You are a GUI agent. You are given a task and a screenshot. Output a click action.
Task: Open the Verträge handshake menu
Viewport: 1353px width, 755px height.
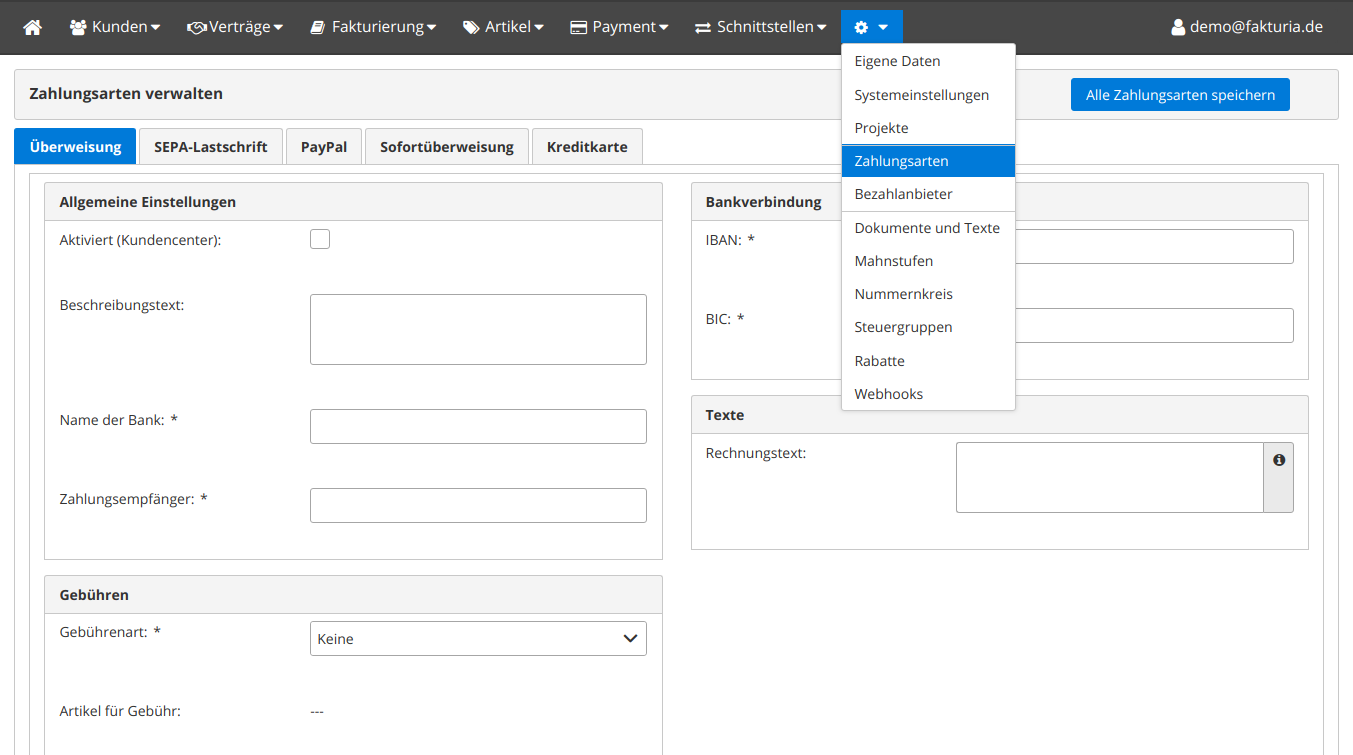click(x=235, y=27)
